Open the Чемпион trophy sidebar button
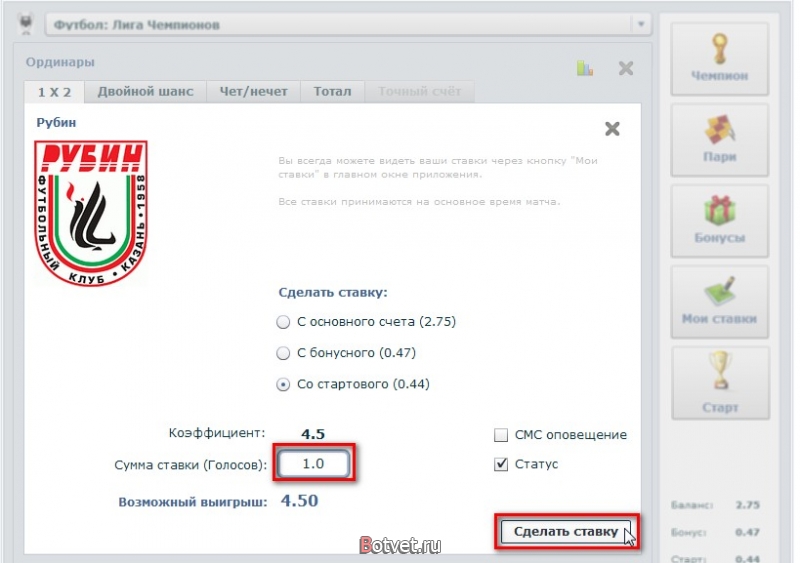The image size is (800, 563). pyautogui.click(x=719, y=59)
